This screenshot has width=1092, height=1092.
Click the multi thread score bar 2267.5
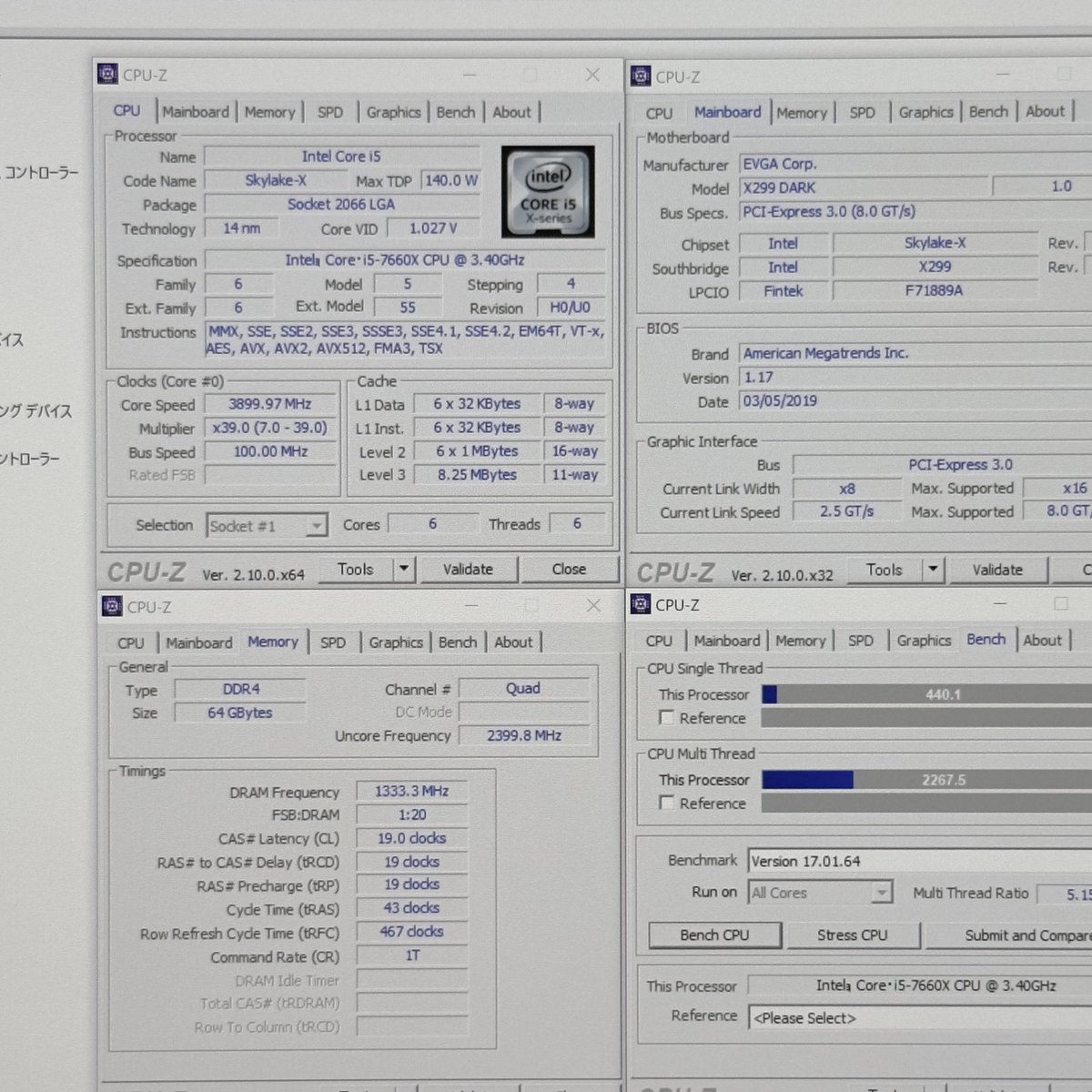click(x=926, y=780)
